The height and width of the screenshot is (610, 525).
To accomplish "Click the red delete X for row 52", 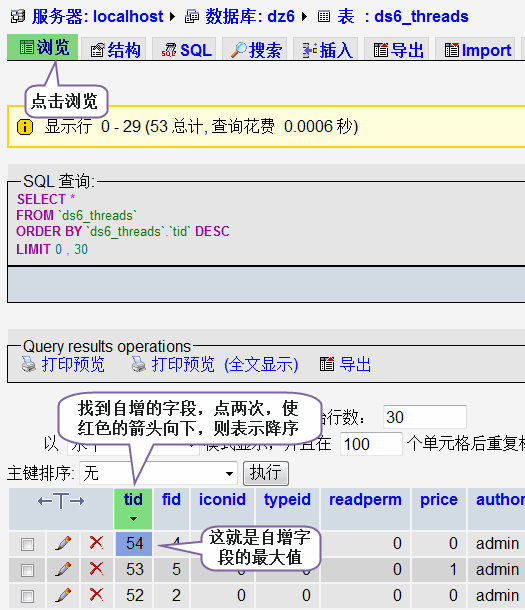I will click(x=96, y=594).
